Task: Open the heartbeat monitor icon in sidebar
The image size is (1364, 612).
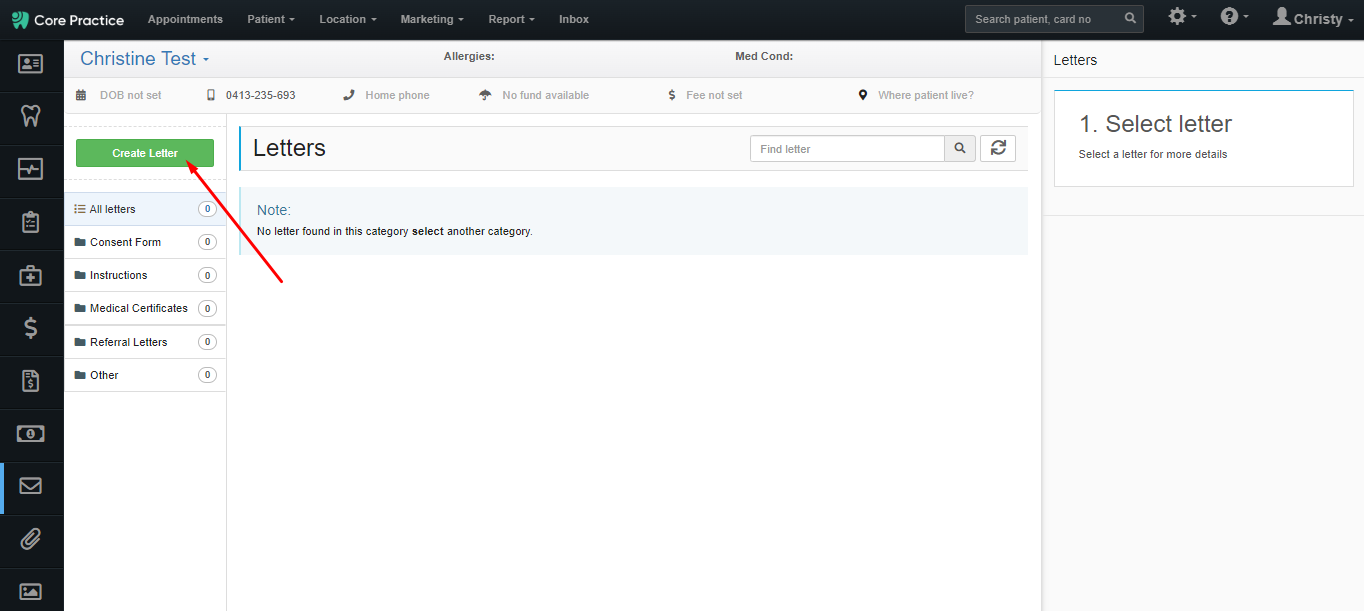Action: point(31,169)
